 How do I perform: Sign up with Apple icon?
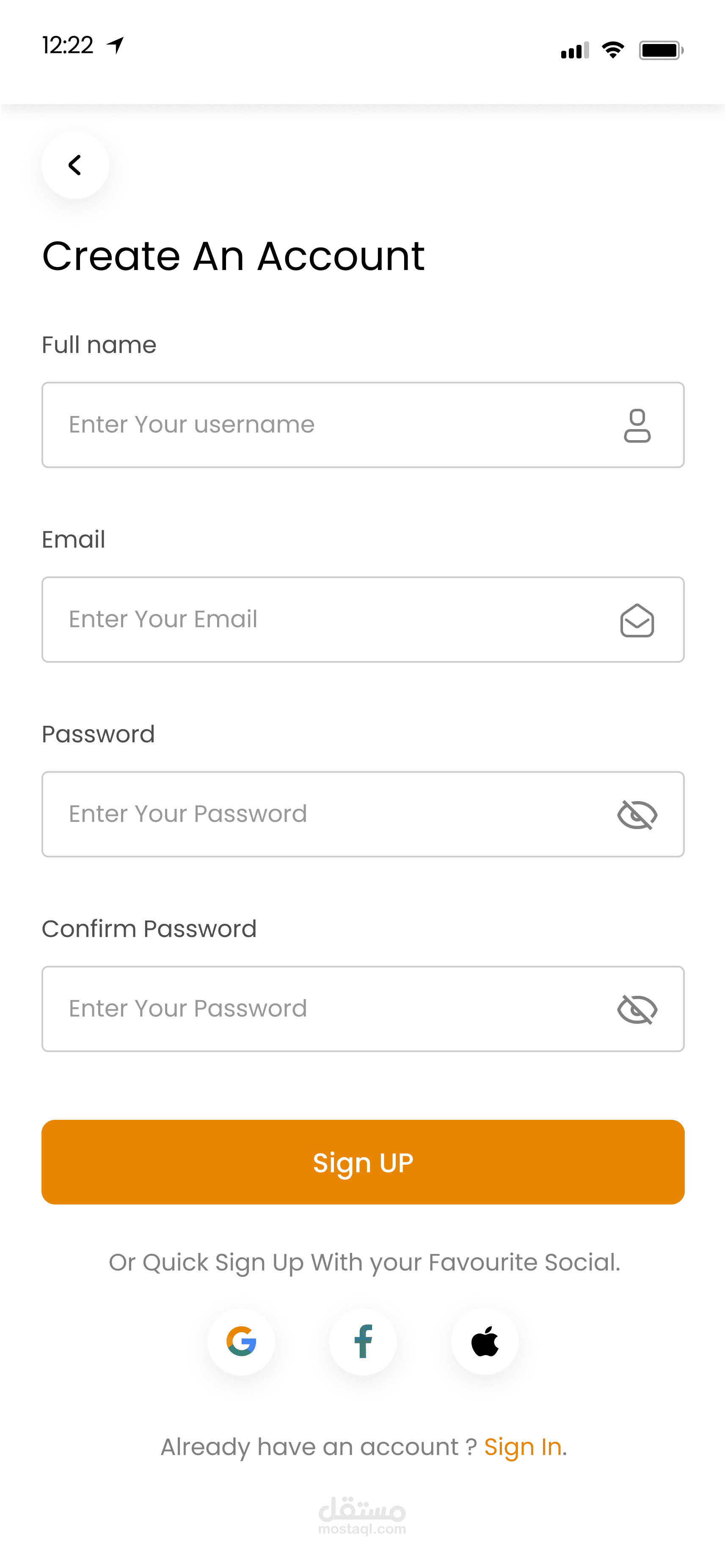485,1342
